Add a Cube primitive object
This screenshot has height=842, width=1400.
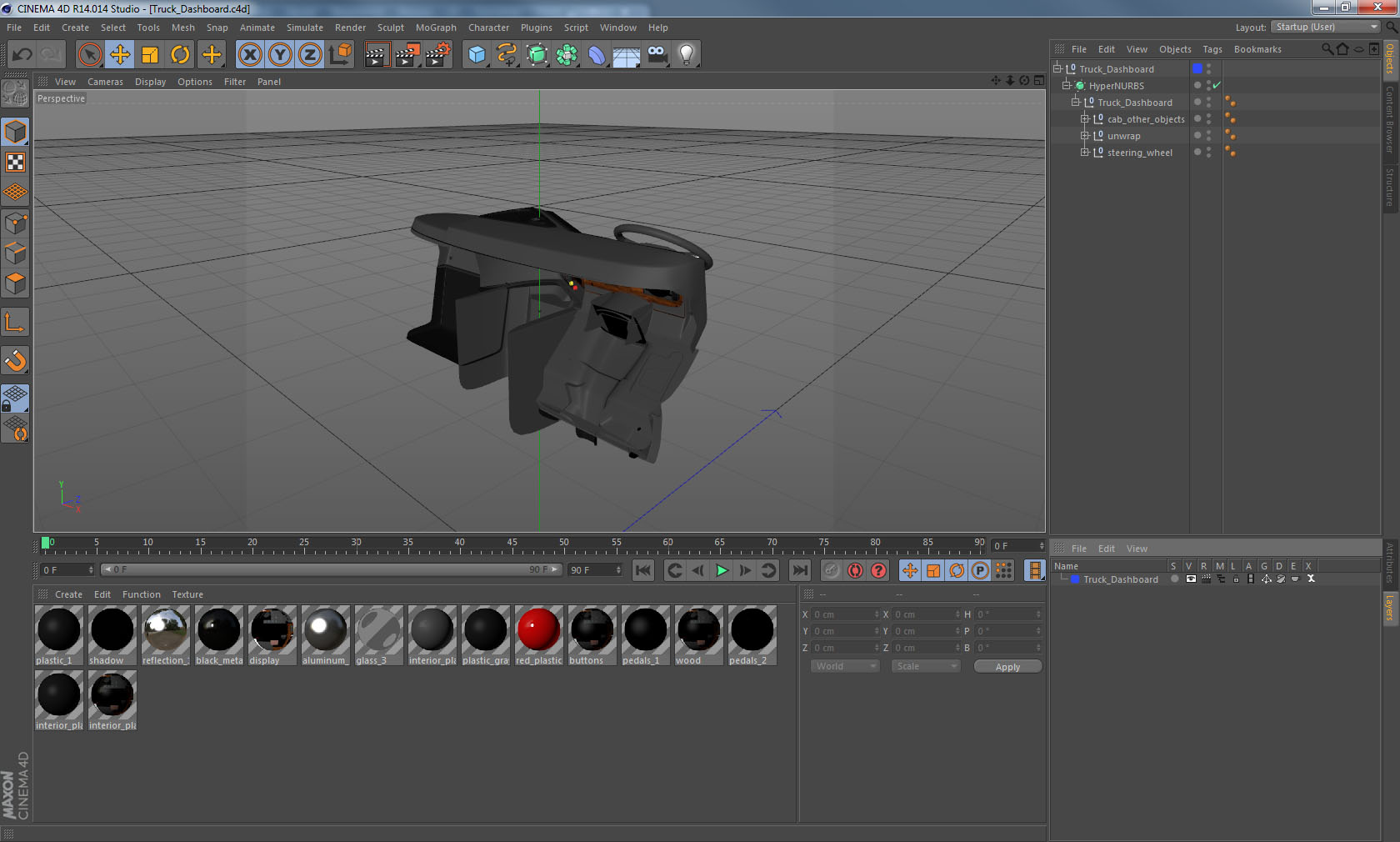477,55
